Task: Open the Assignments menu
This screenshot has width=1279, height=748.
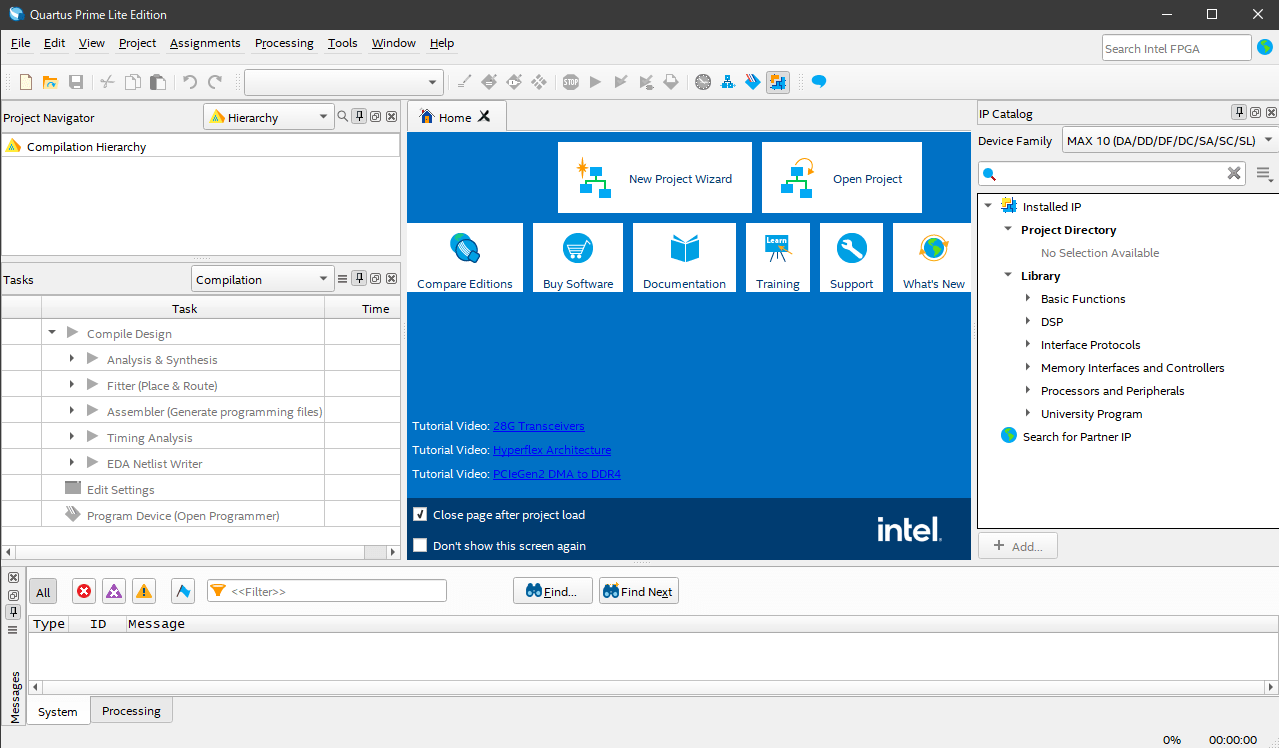Action: pyautogui.click(x=205, y=43)
